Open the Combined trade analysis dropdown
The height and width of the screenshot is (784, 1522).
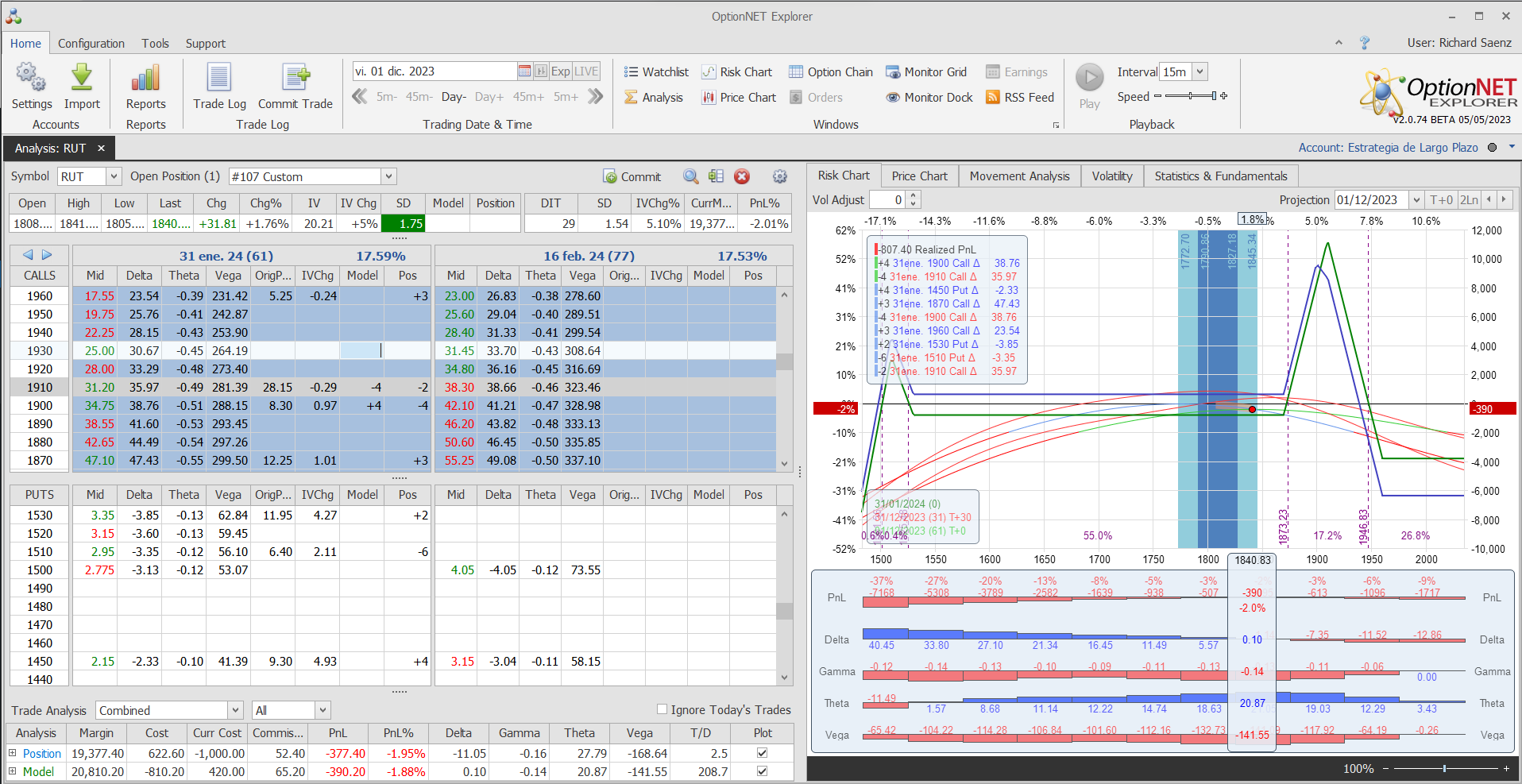(235, 710)
